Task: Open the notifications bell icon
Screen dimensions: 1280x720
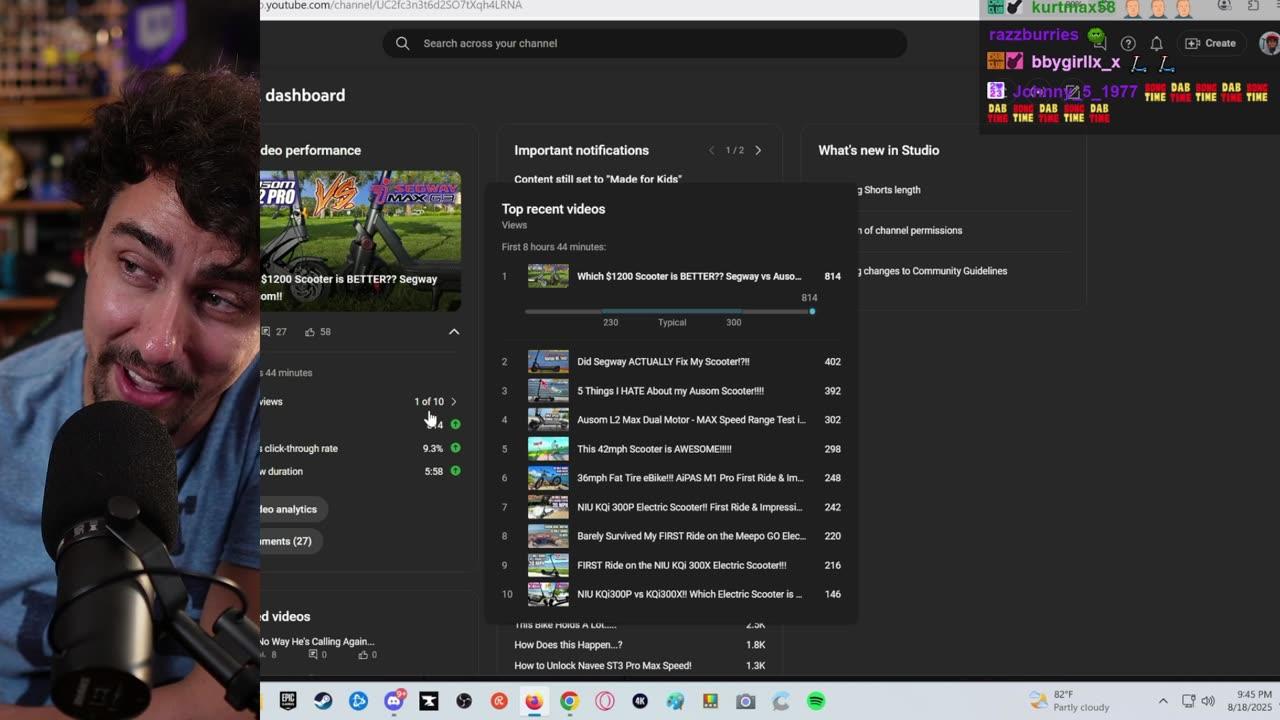Action: pyautogui.click(x=1156, y=43)
